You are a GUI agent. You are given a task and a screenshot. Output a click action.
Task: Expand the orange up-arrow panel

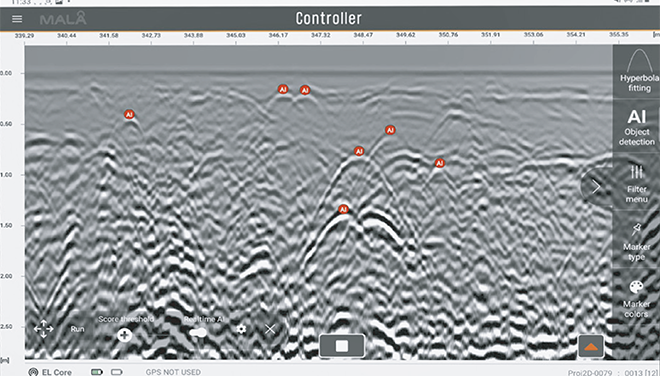click(x=591, y=346)
